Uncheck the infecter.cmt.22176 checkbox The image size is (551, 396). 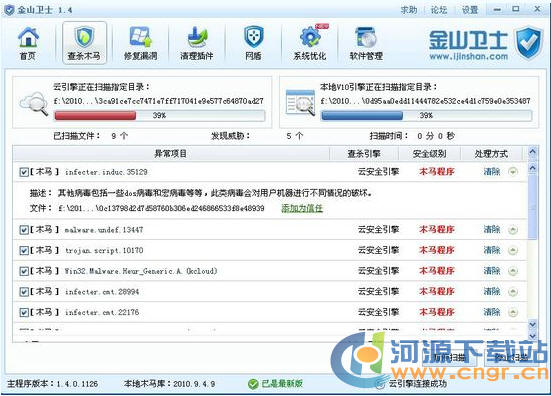click(x=24, y=312)
